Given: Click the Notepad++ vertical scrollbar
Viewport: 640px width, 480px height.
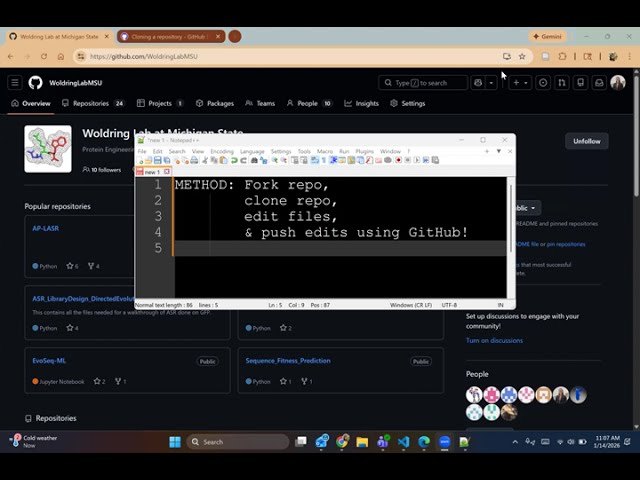Looking at the screenshot, I should (x=511, y=218).
